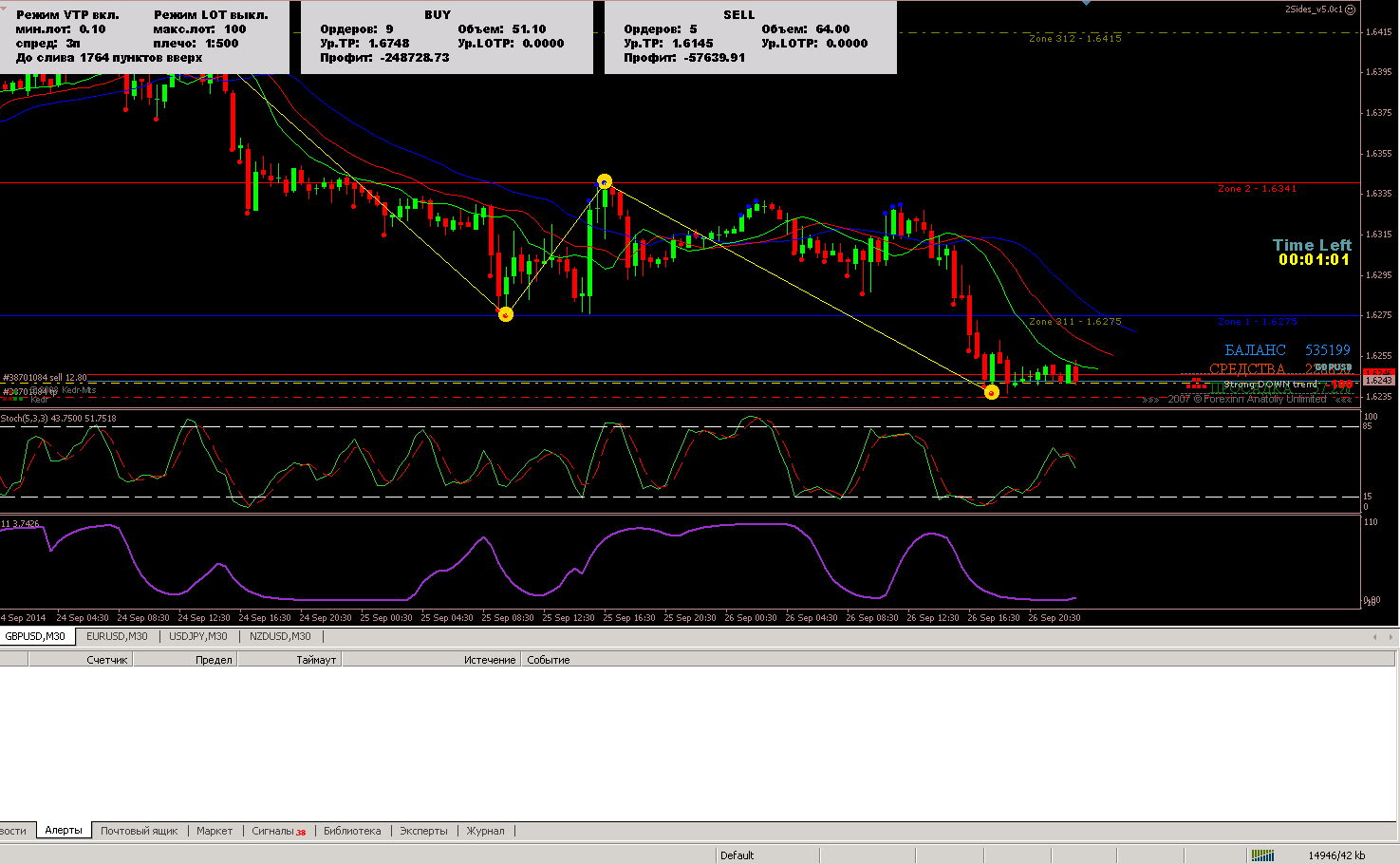Click the yellow zigzag peak marker near Zone 2
Image resolution: width=1400 pixels, height=864 pixels.
click(605, 181)
